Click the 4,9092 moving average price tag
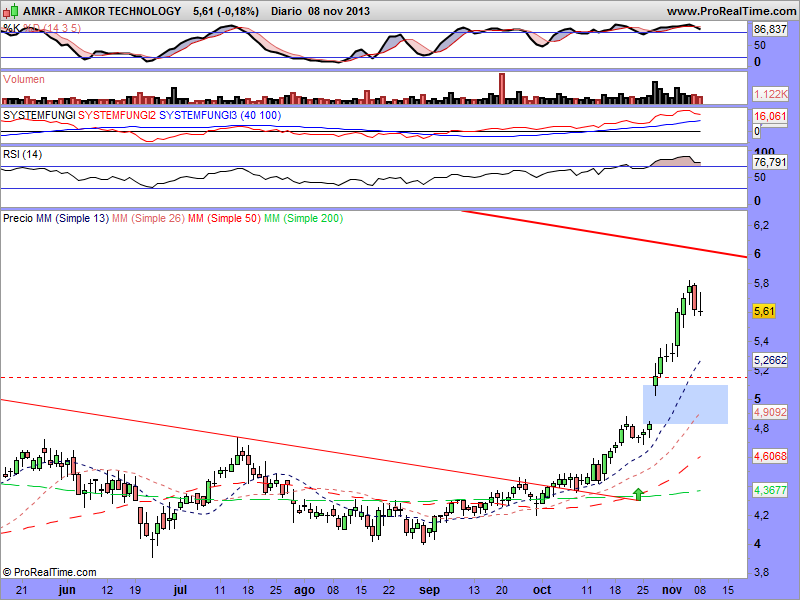The image size is (800, 600). point(771,410)
